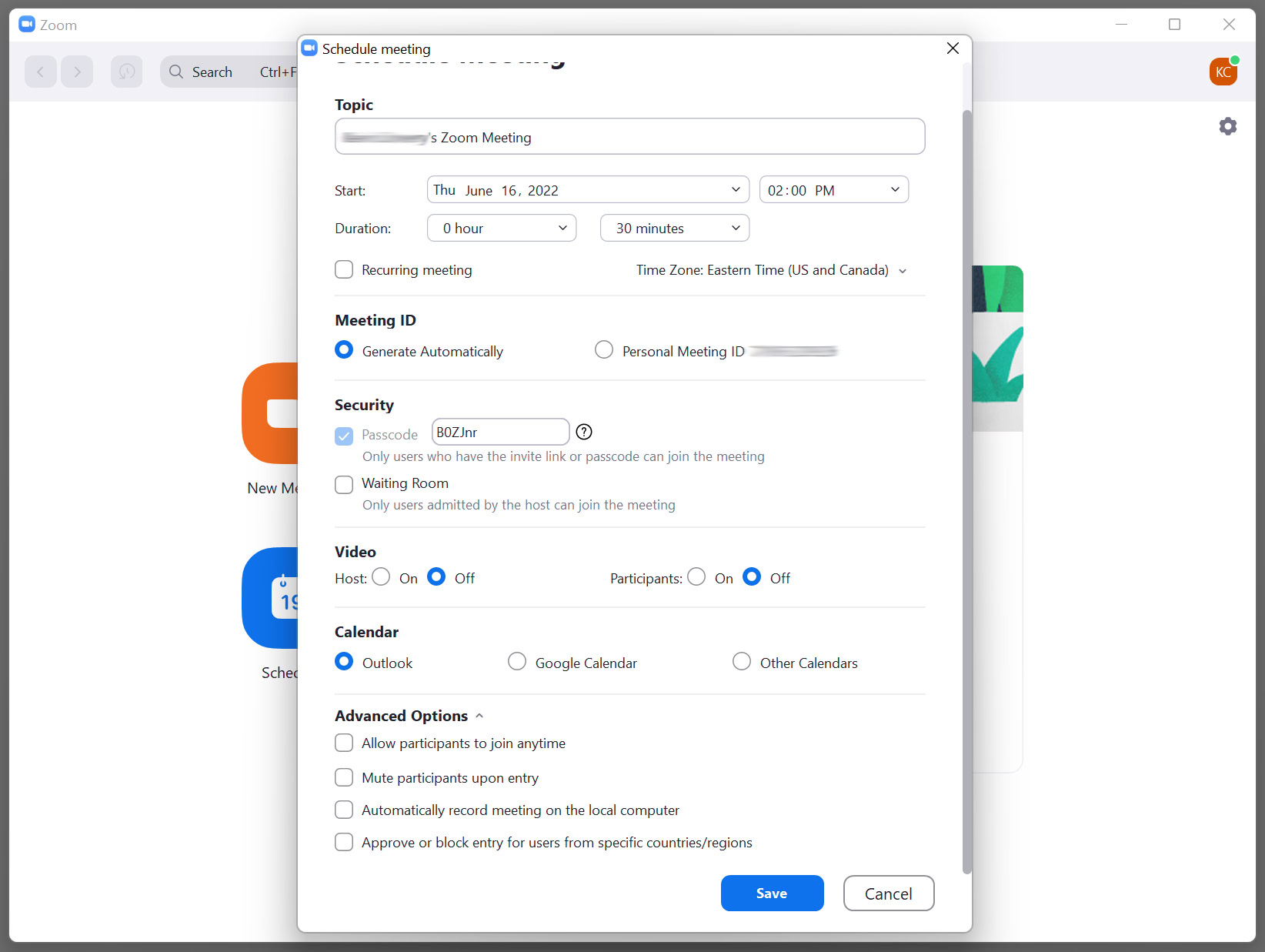Maximize the Zoom main window
Screen dimensions: 1265x952
[x=1174, y=24]
